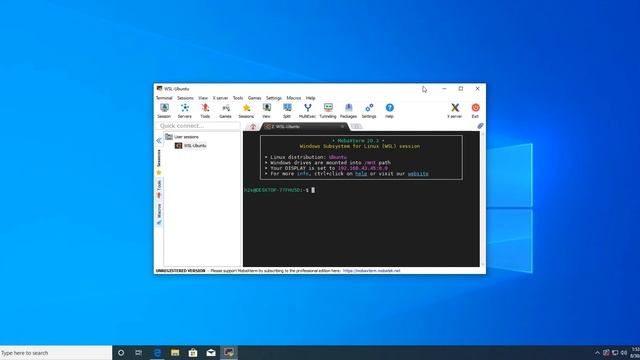Focus the Quick connect input field
The height and width of the screenshot is (360, 640).
pos(198,126)
